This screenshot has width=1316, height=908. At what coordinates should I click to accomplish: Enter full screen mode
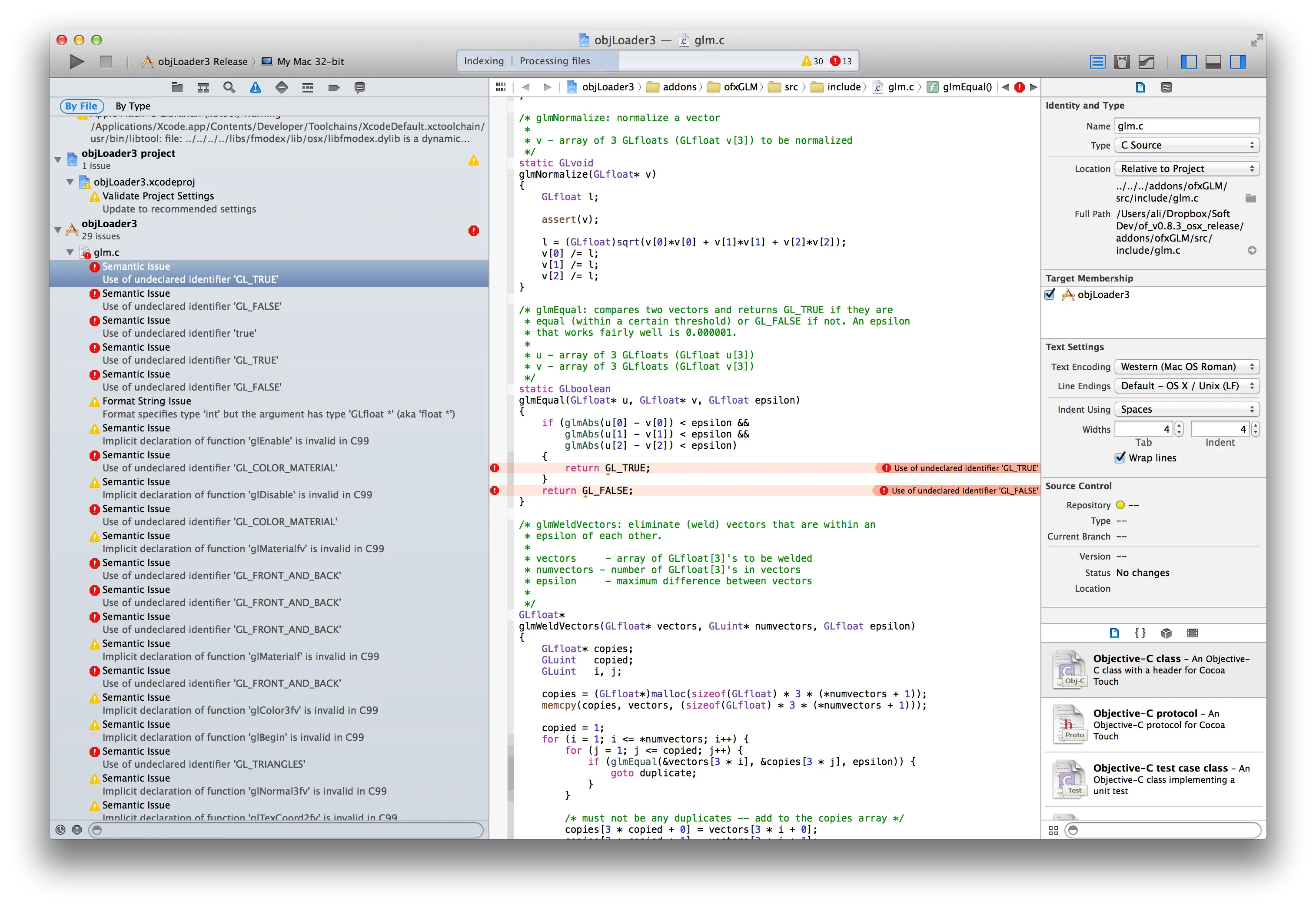(1256, 40)
